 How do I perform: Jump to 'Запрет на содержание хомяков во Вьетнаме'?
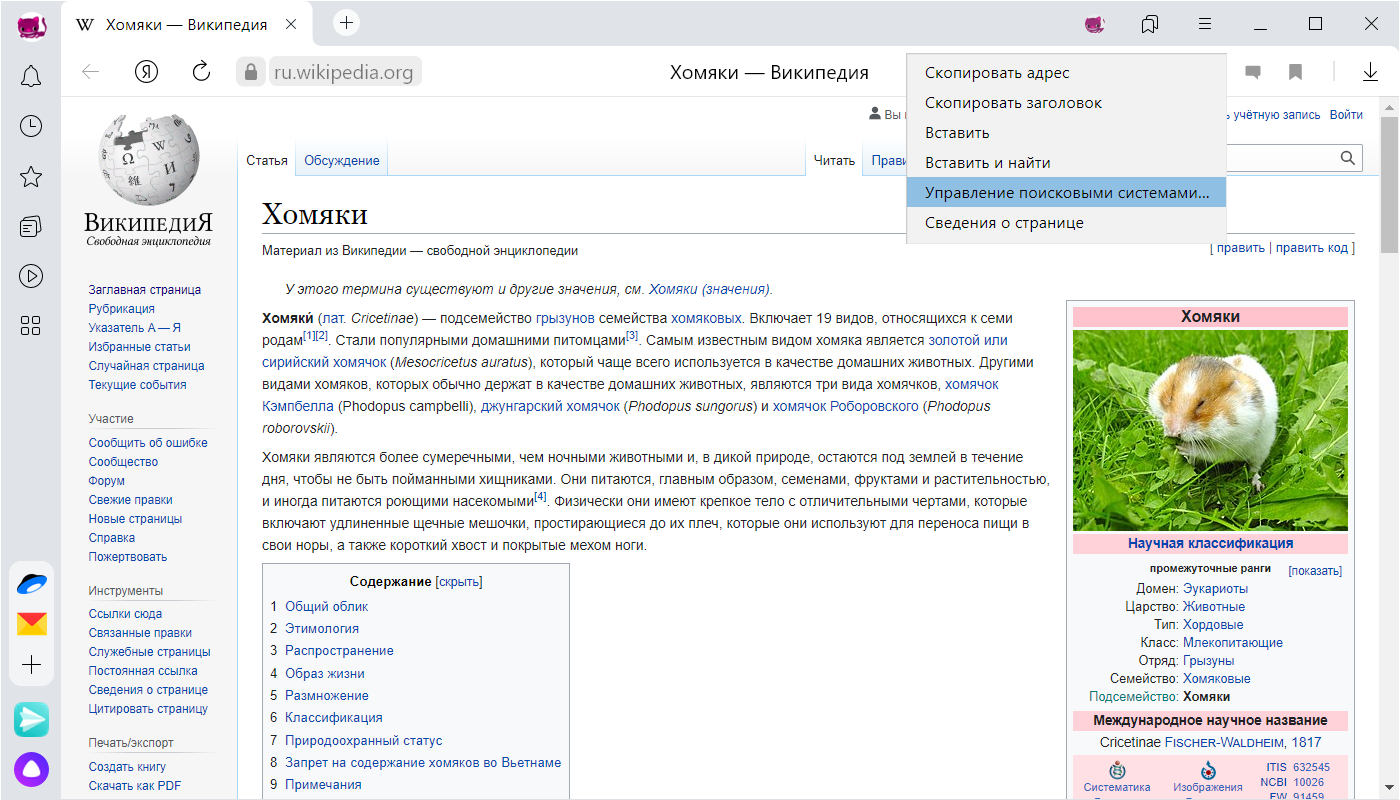423,762
